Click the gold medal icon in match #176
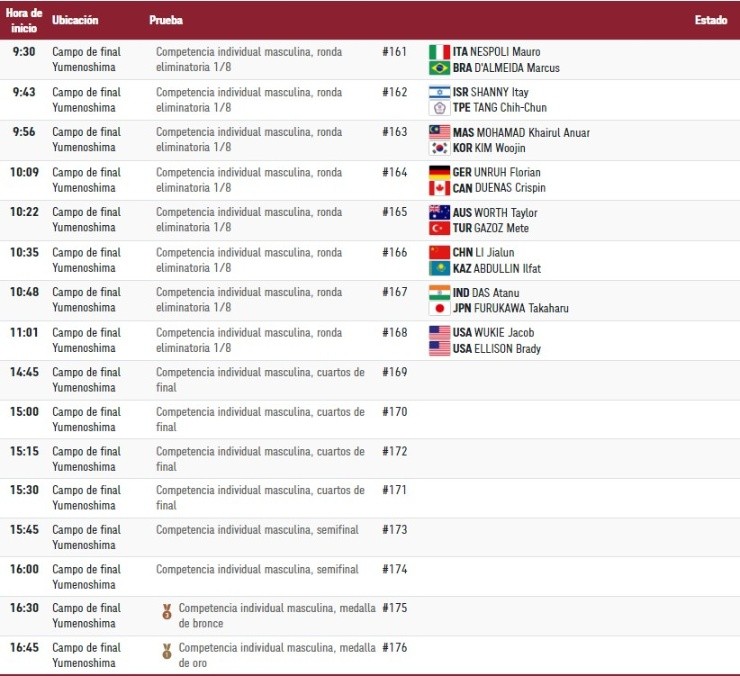Image resolution: width=740 pixels, height=676 pixels. coord(167,652)
